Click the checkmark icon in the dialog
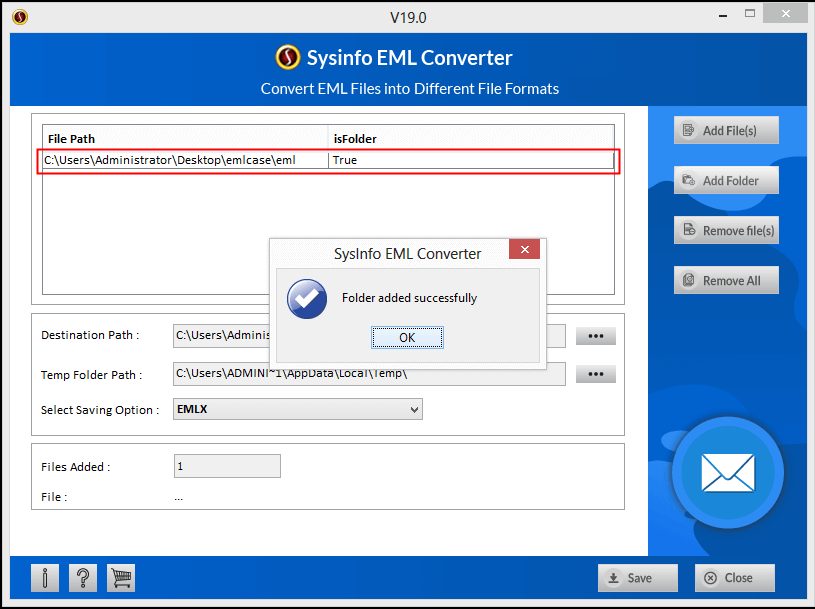815x609 pixels. [x=306, y=298]
